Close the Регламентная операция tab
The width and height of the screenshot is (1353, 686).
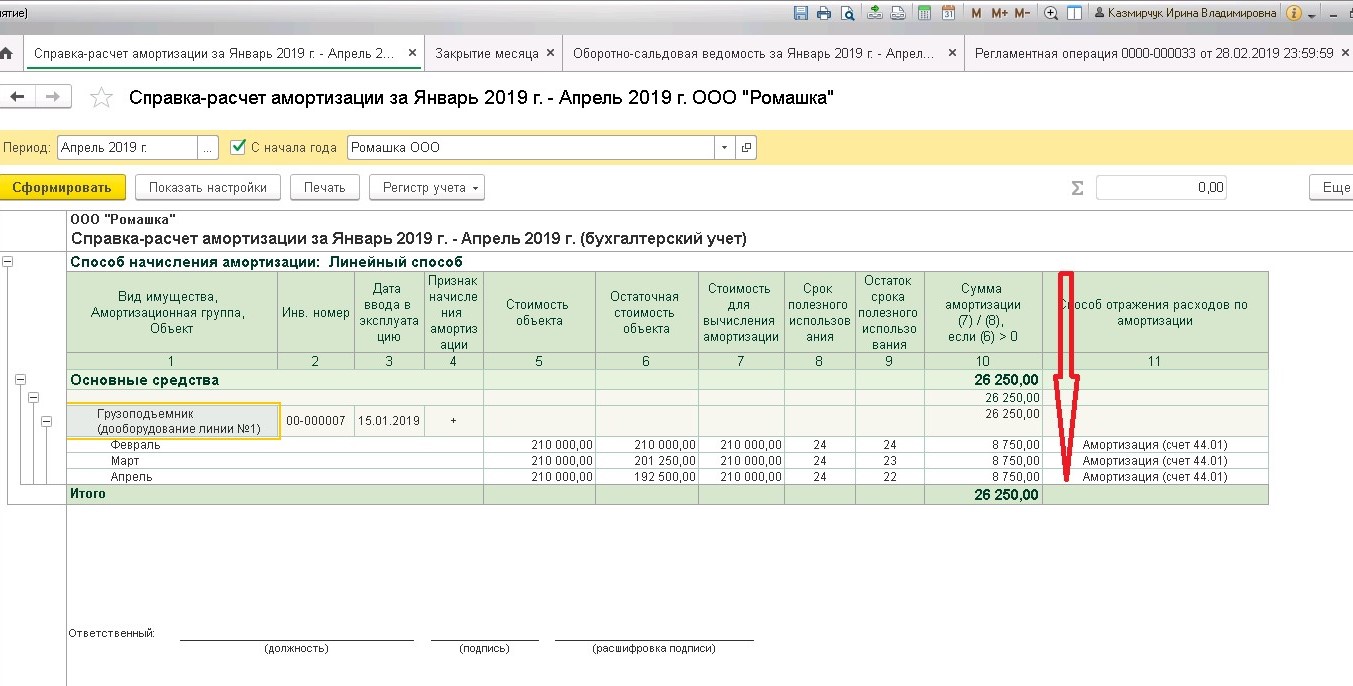tap(1345, 53)
